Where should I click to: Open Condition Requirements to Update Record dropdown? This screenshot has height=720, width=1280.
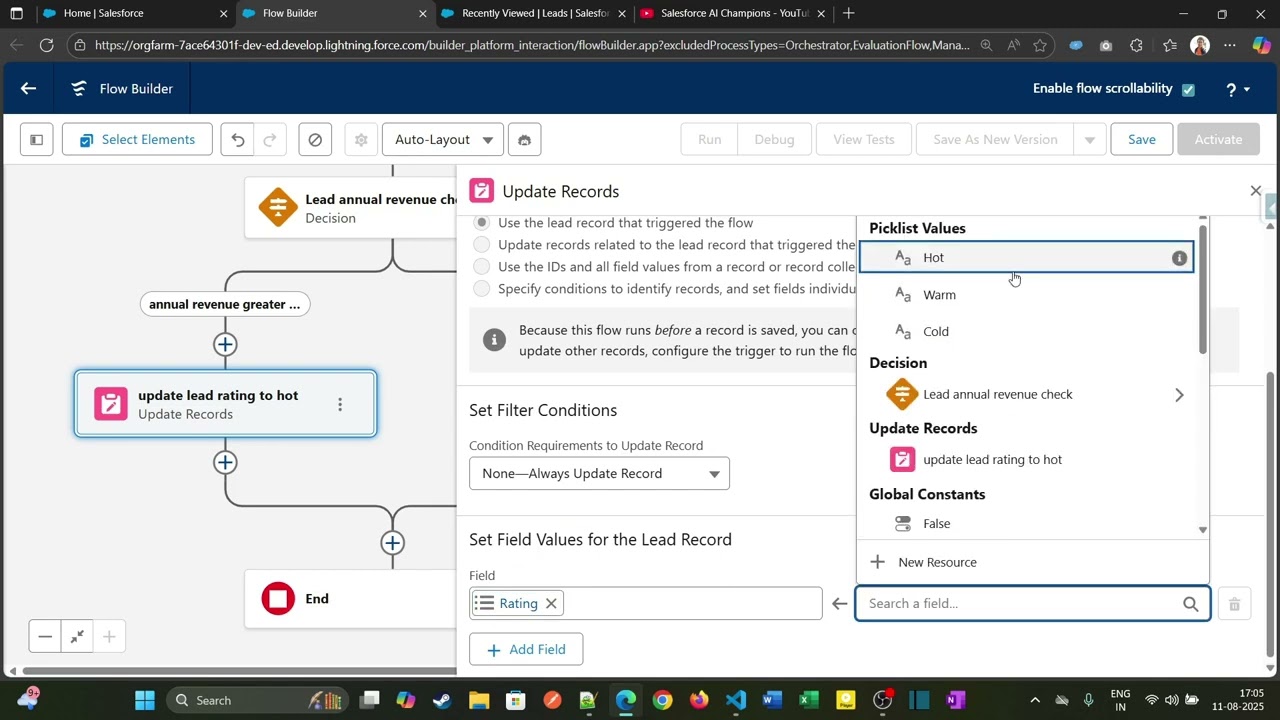(x=599, y=474)
